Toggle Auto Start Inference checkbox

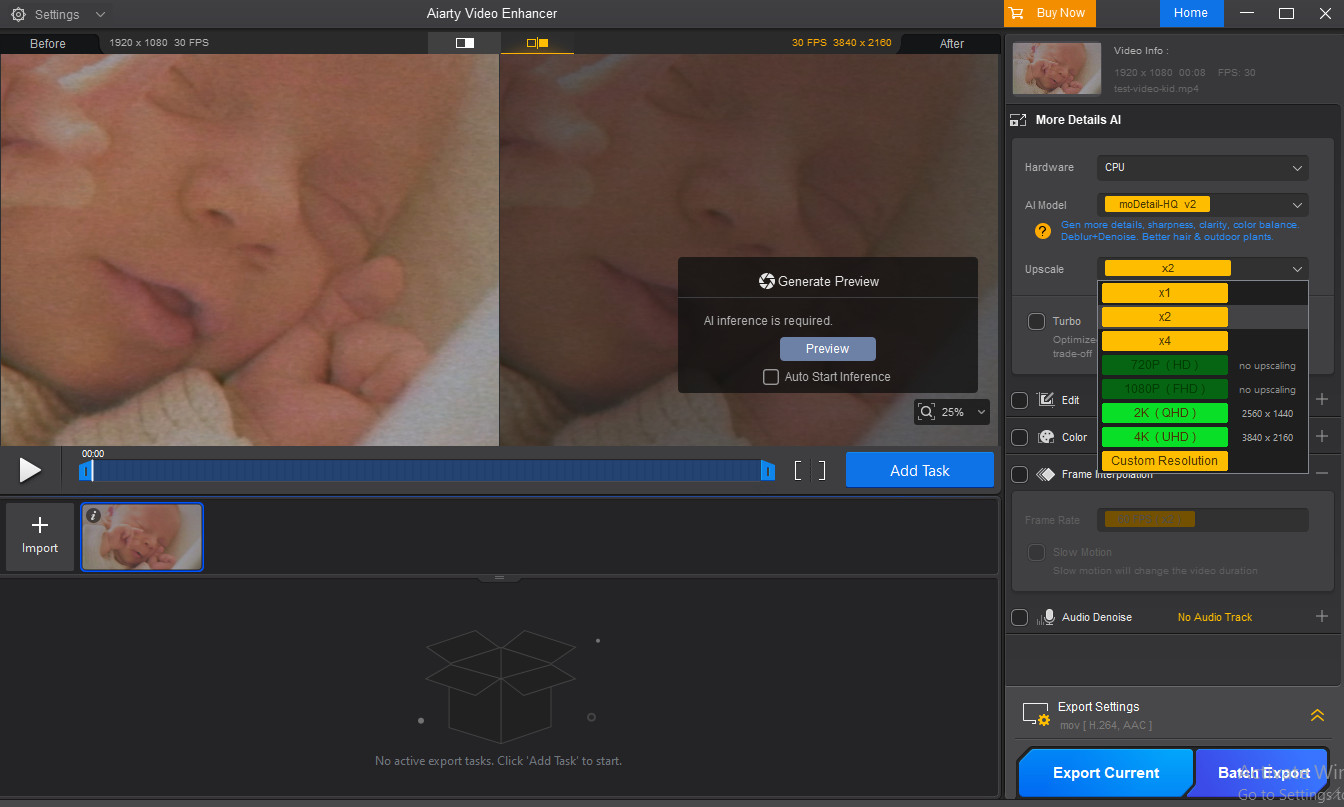[771, 377]
